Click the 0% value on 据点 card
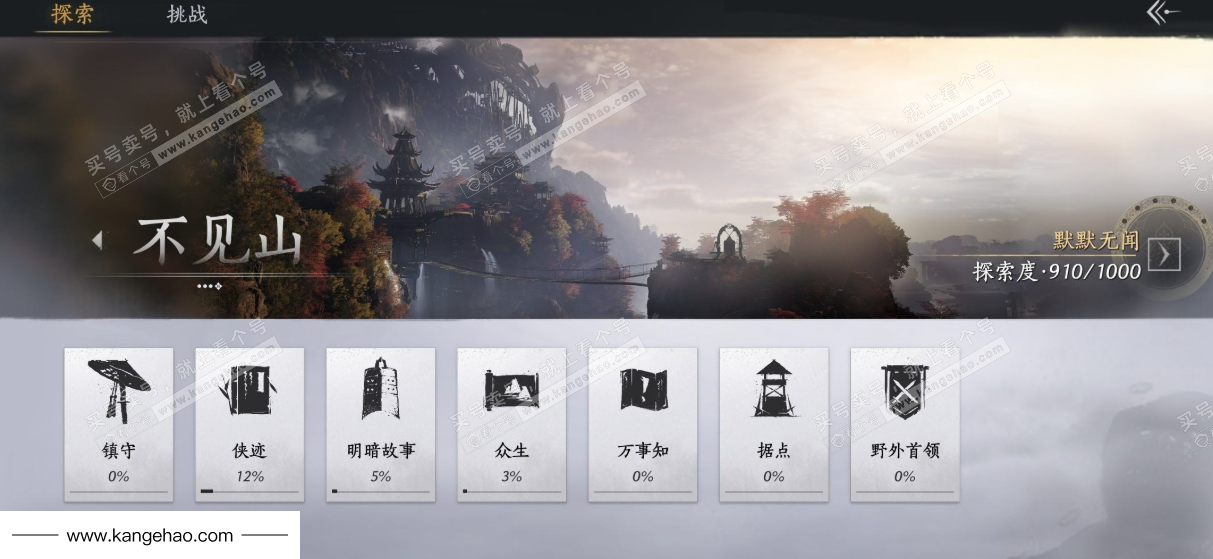 click(x=773, y=476)
